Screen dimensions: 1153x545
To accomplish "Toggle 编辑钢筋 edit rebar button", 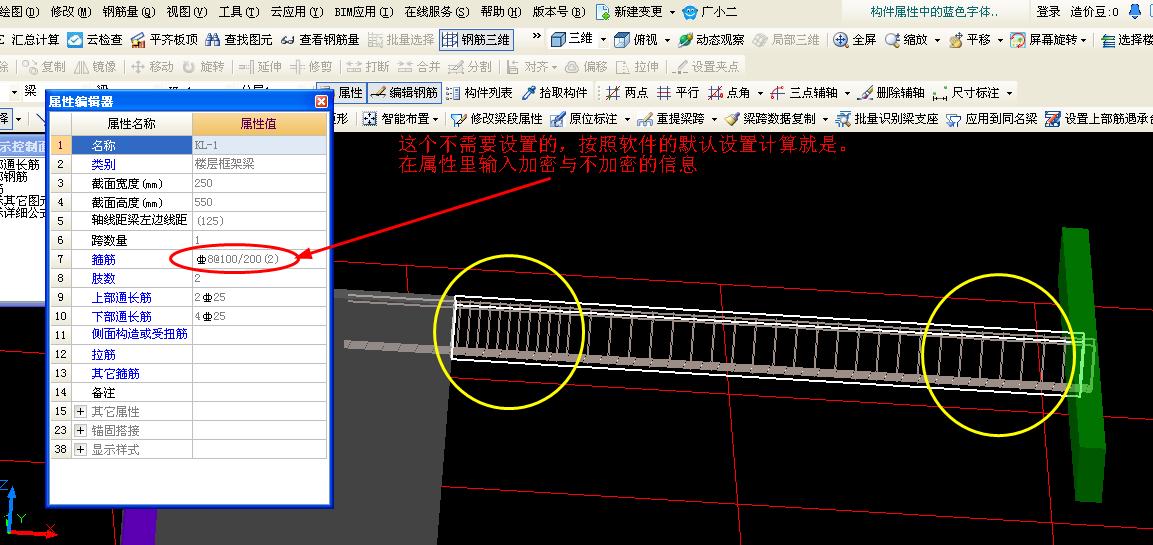I will click(x=404, y=93).
